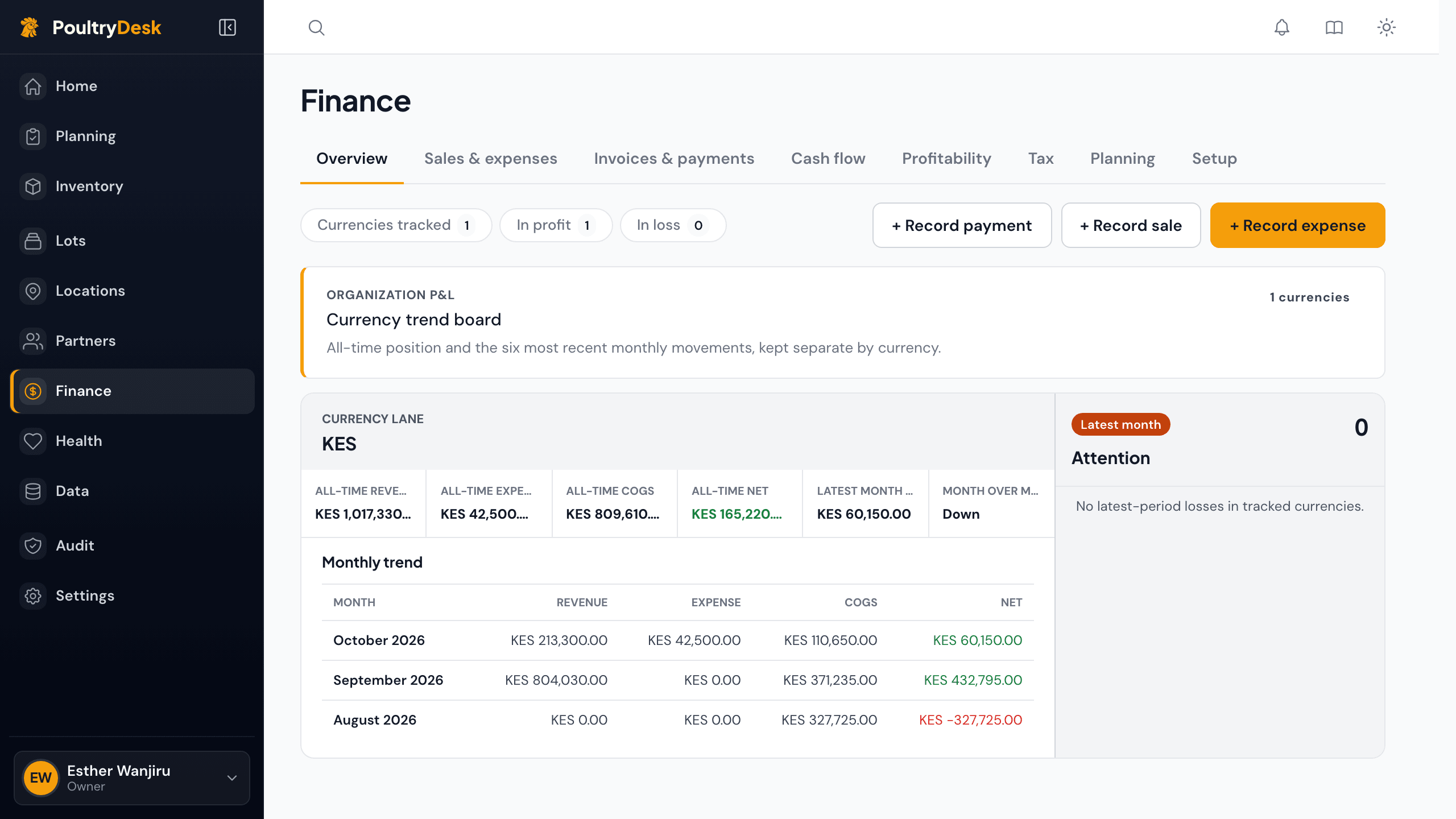Click the Data database icon
The height and width of the screenshot is (819, 1456).
point(33,491)
